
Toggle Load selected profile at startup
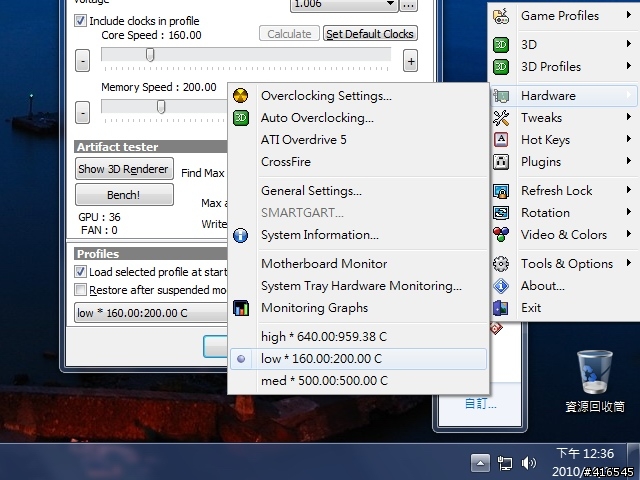click(80, 271)
